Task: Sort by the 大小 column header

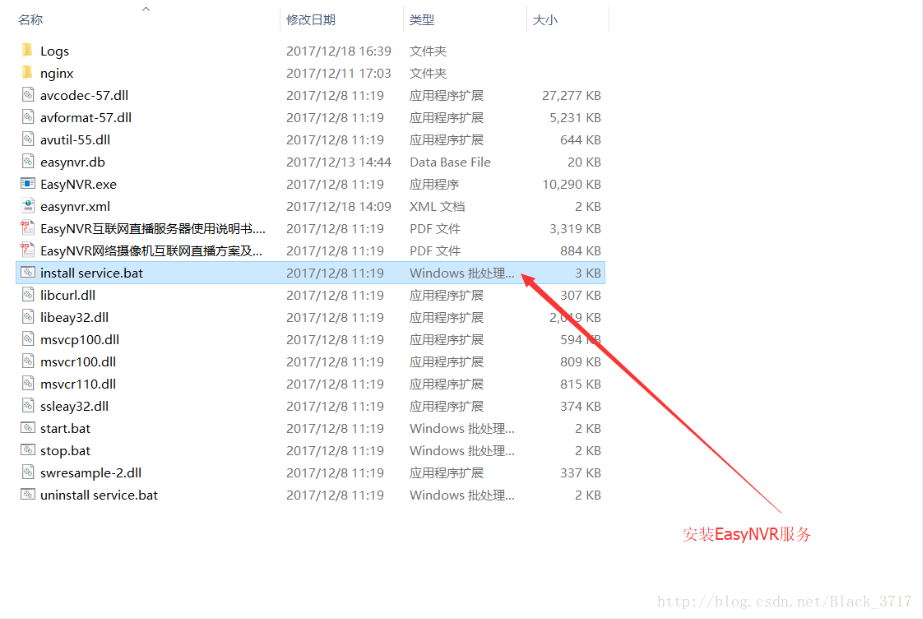Action: tap(545, 19)
